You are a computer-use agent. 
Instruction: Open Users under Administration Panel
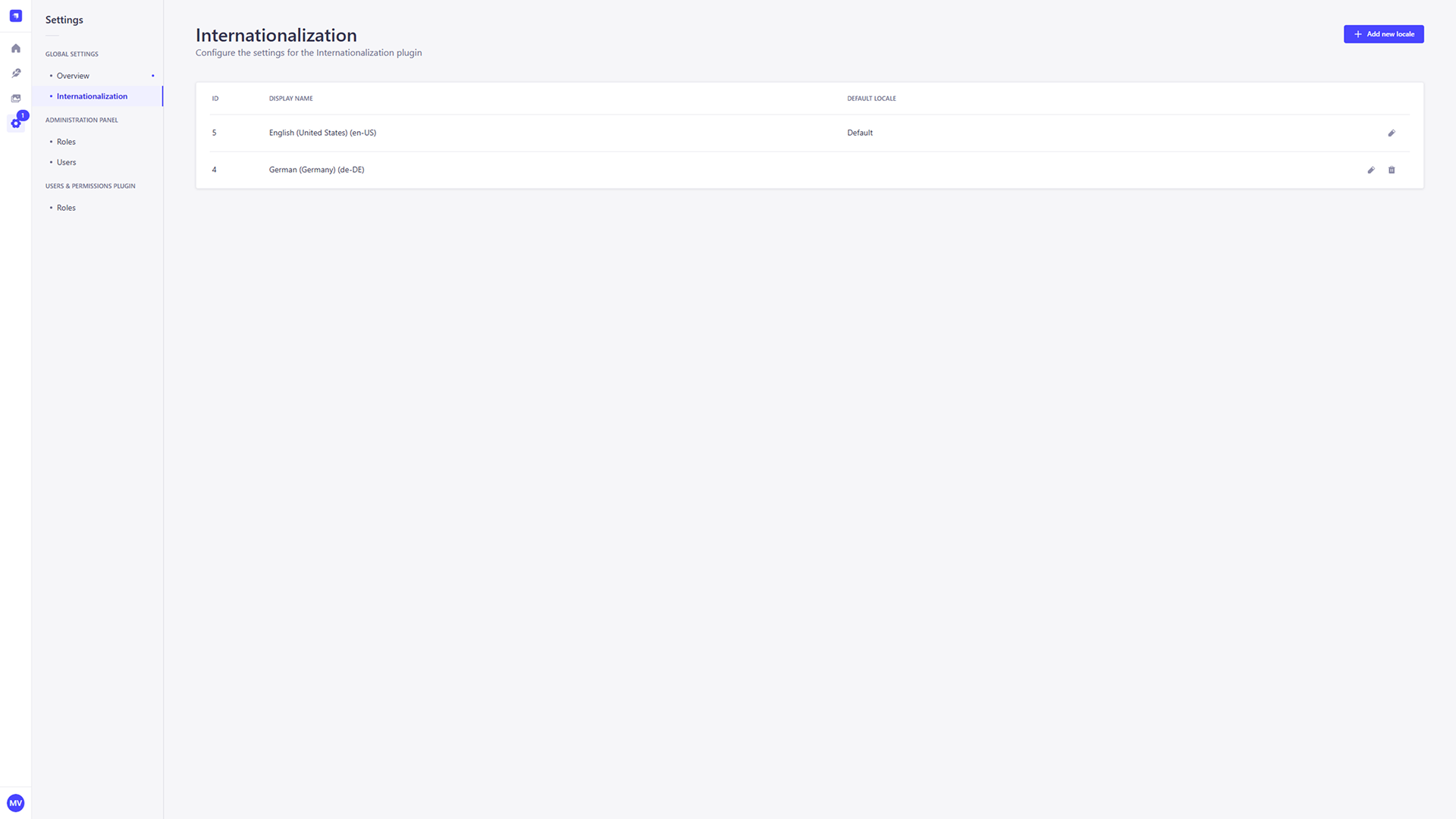(x=66, y=162)
